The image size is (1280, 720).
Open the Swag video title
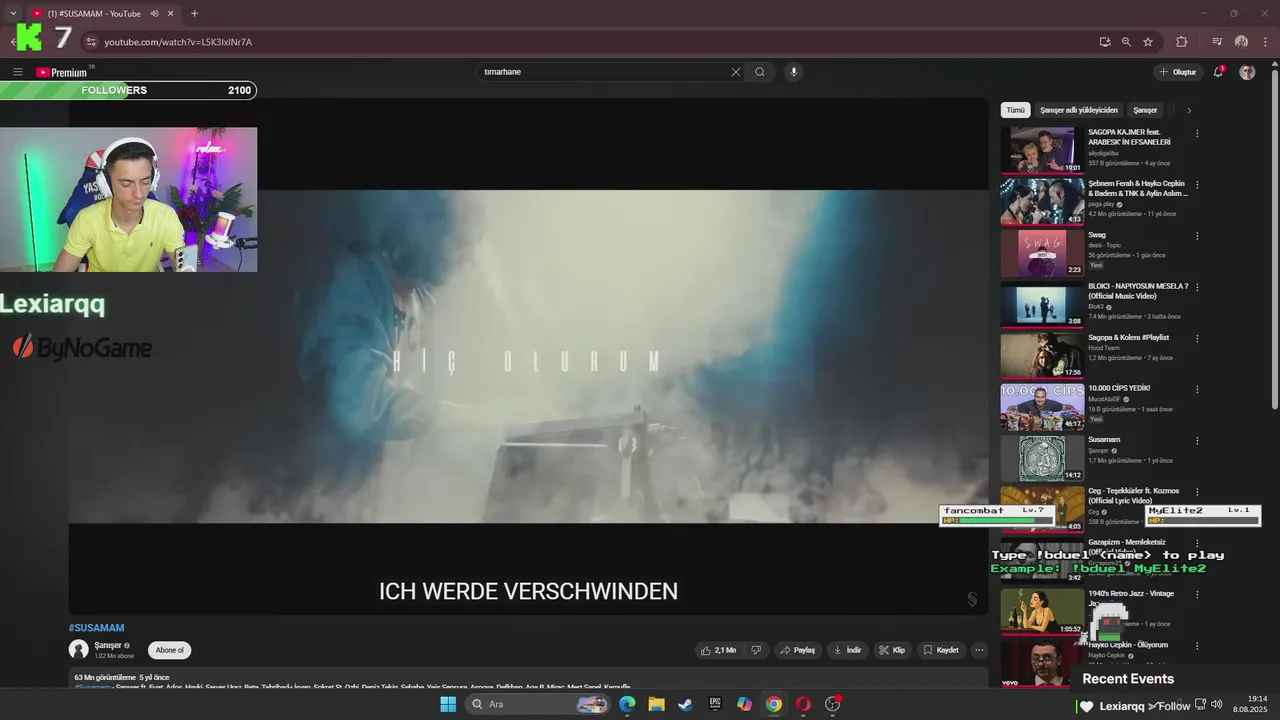1097,235
